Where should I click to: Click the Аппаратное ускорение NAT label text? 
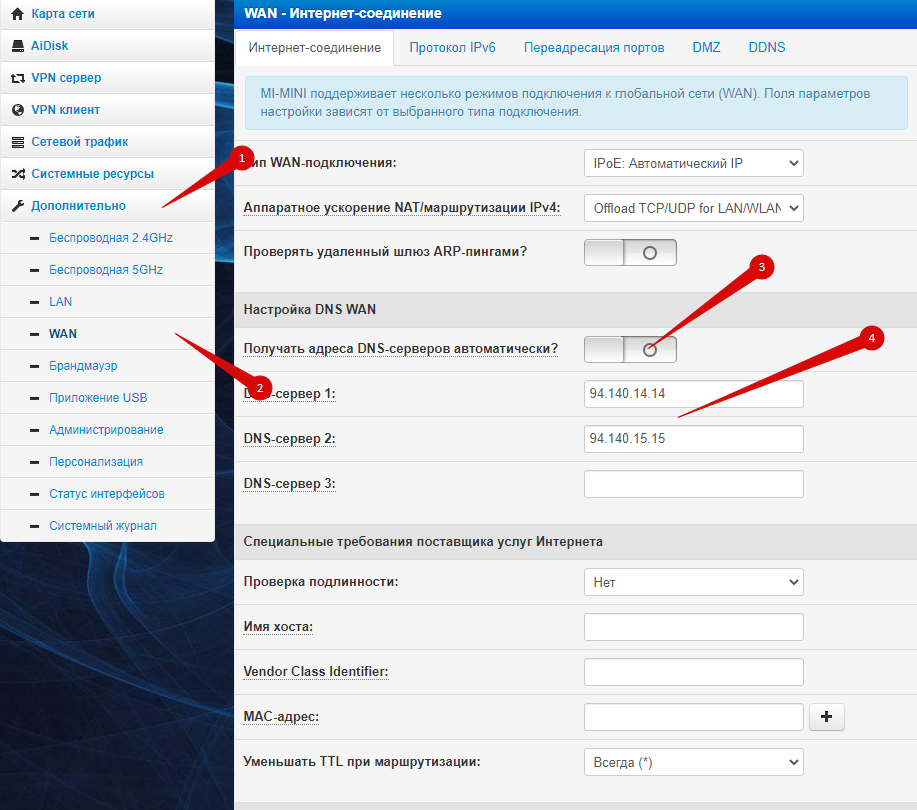[402, 208]
